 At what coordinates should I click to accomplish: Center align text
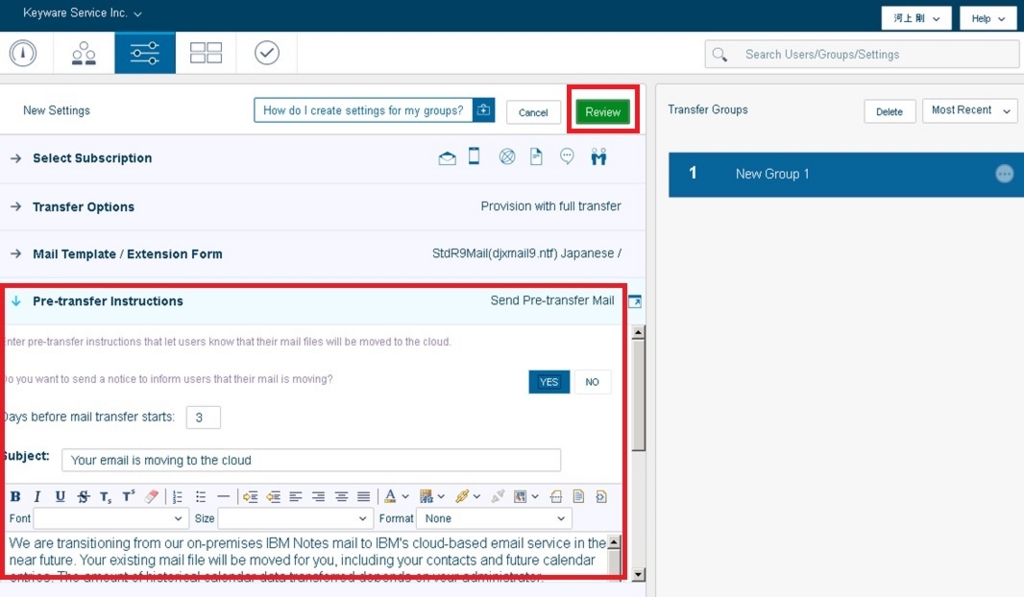(341, 497)
